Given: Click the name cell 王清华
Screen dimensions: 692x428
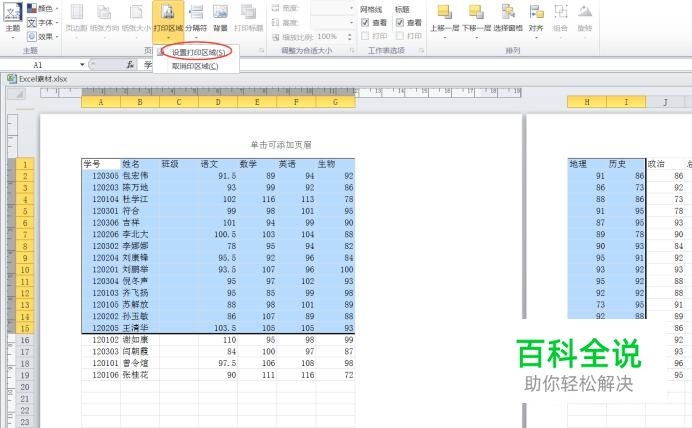Looking at the screenshot, I should point(139,328).
